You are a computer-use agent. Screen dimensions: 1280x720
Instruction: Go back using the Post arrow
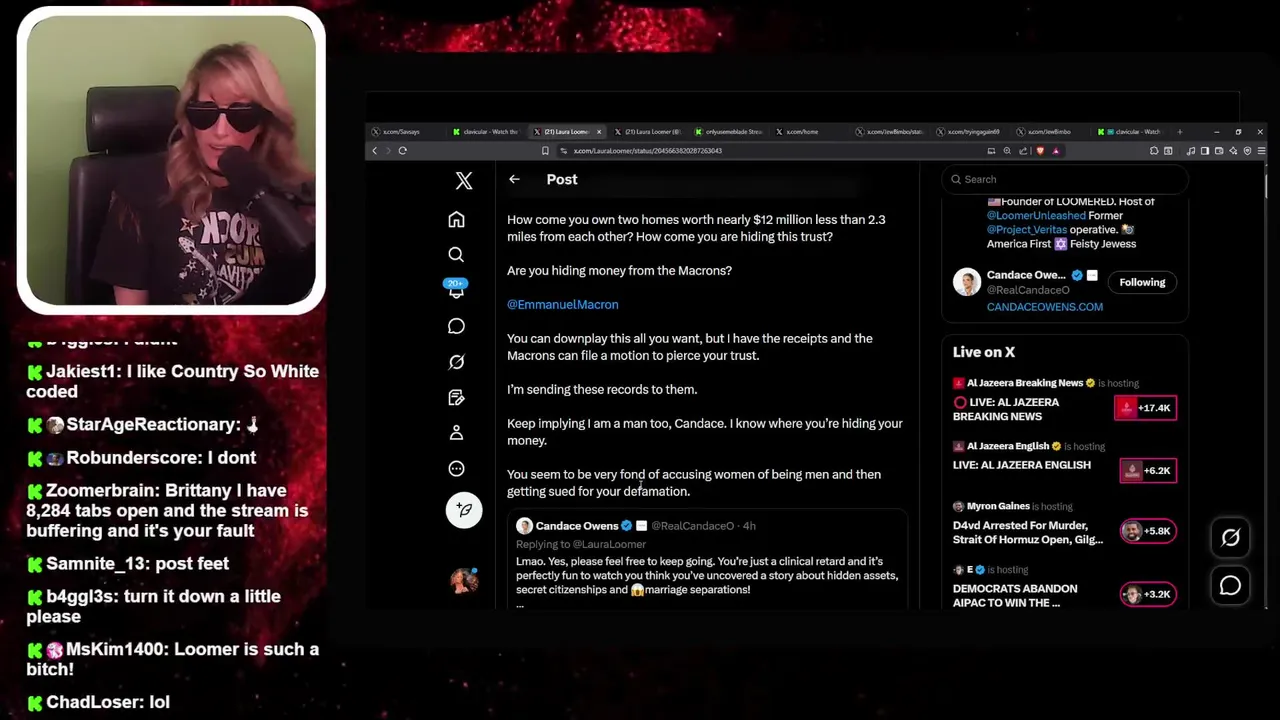click(514, 179)
